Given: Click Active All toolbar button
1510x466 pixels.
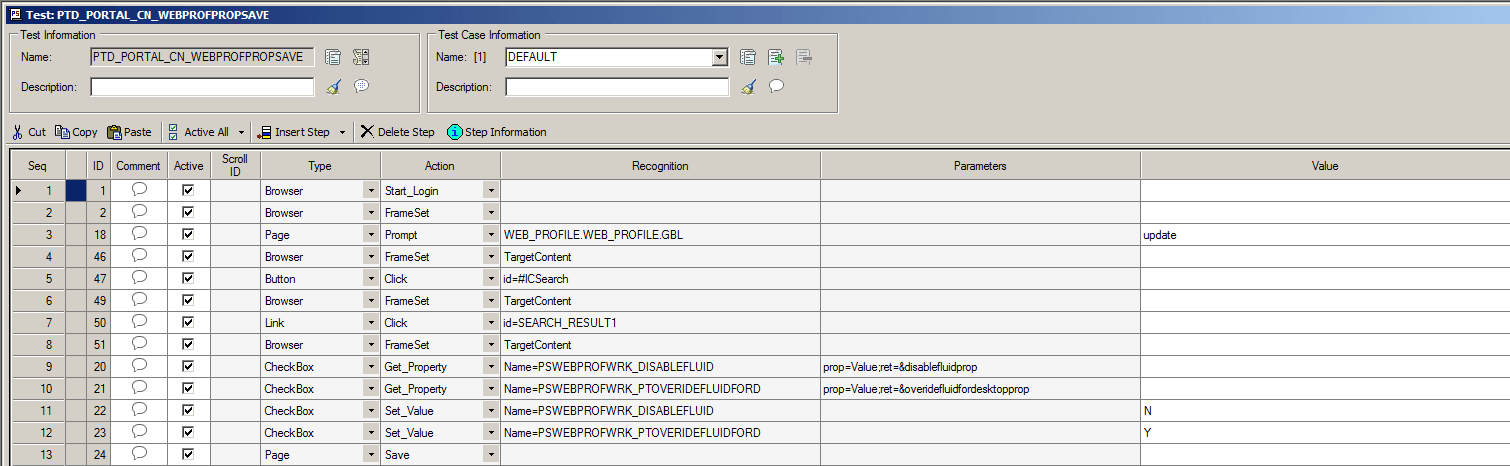Looking at the screenshot, I should (x=198, y=132).
